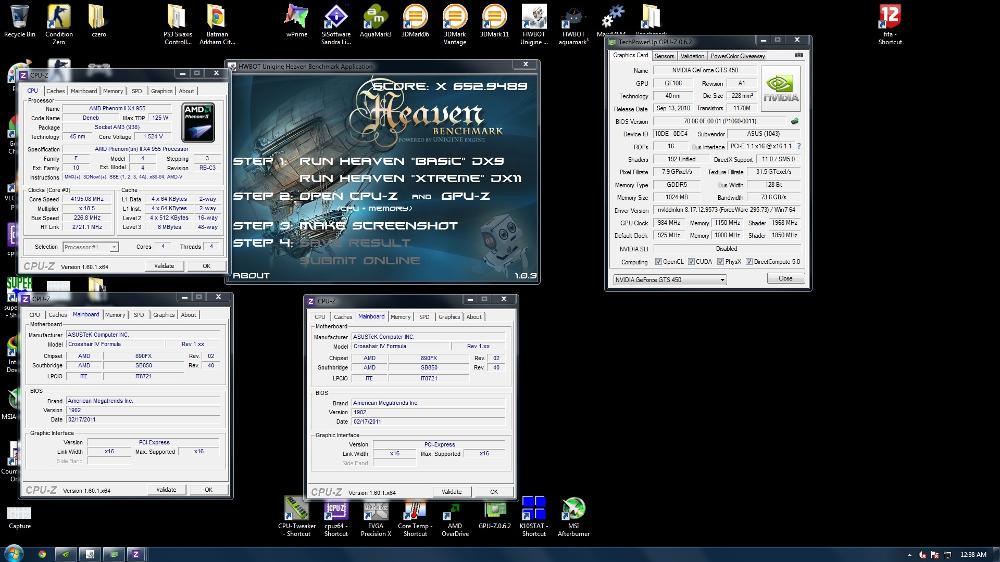Open the Batman Arkham City folder icon
The image size is (1000, 562).
[217, 24]
